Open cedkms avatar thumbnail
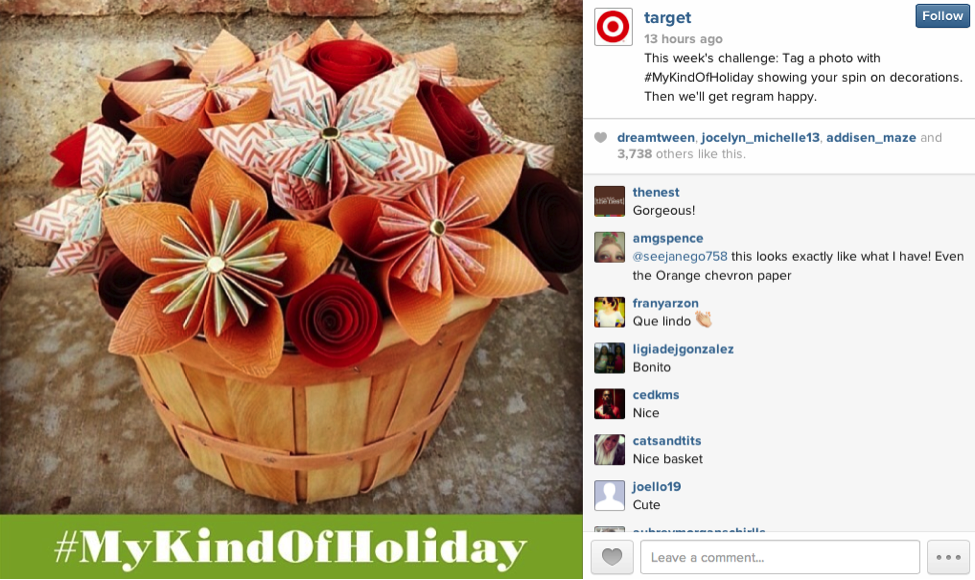The image size is (975, 580). (x=609, y=403)
